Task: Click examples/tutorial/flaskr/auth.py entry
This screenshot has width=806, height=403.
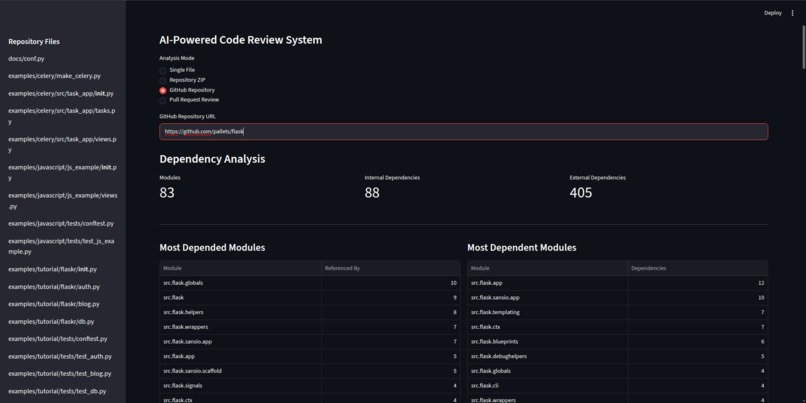Action: coord(54,287)
